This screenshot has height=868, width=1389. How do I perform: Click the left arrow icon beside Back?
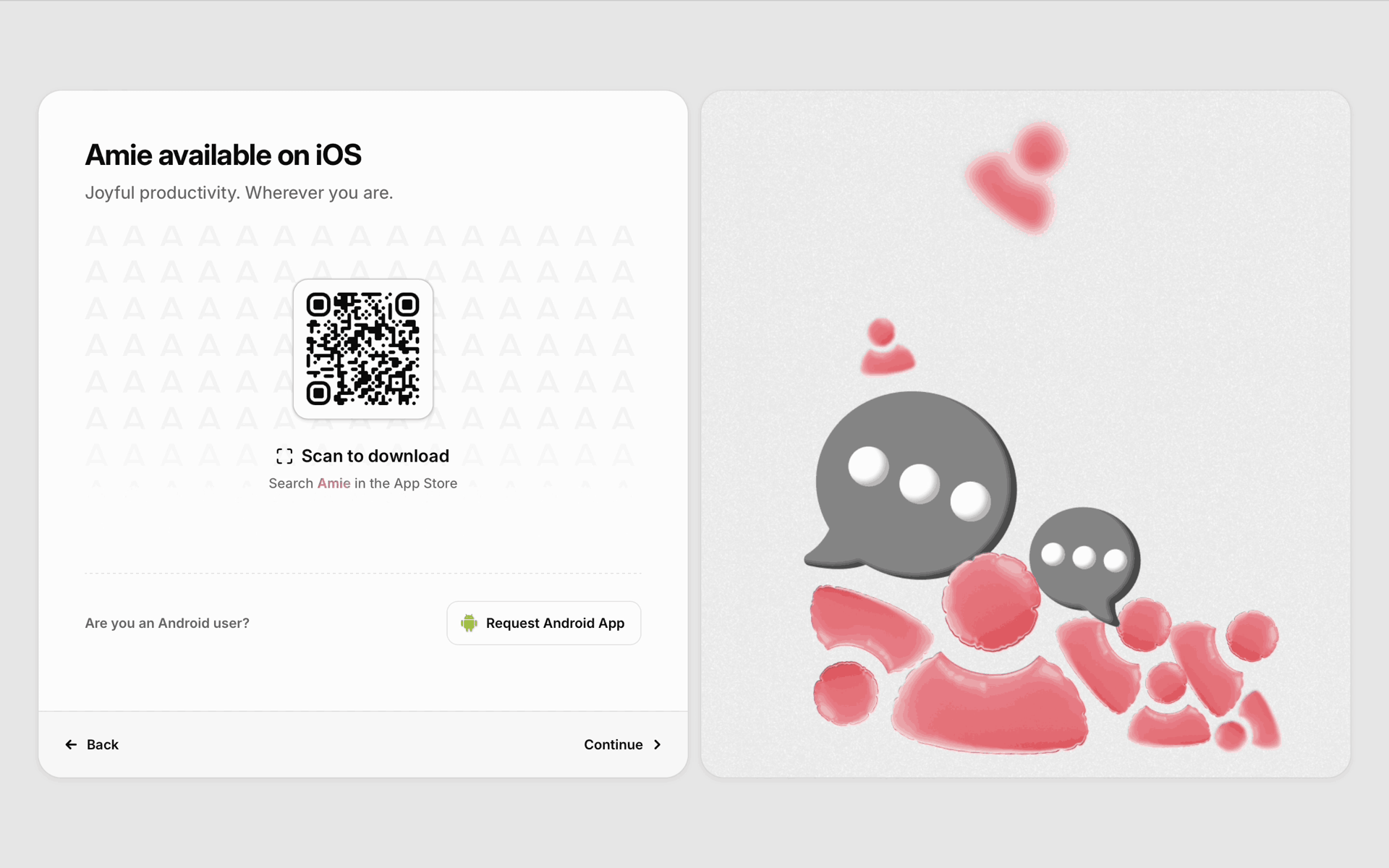pos(71,744)
